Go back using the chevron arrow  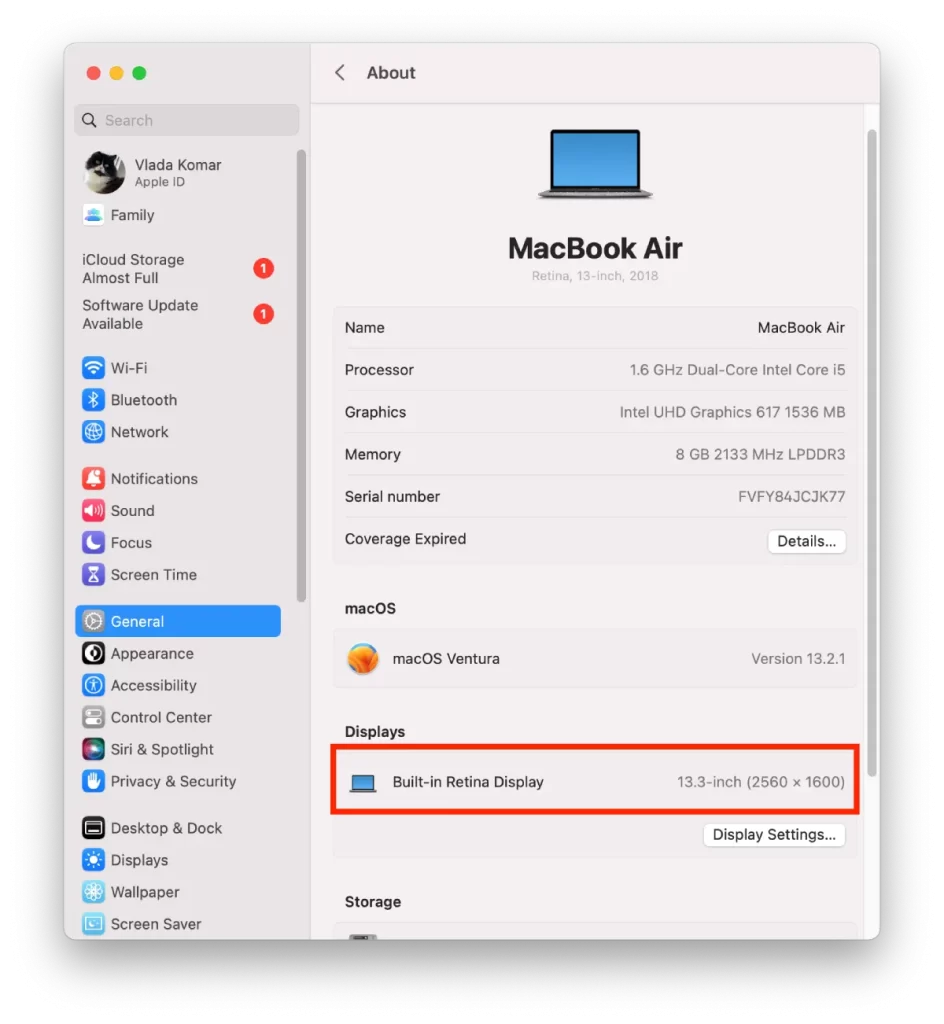[x=340, y=72]
